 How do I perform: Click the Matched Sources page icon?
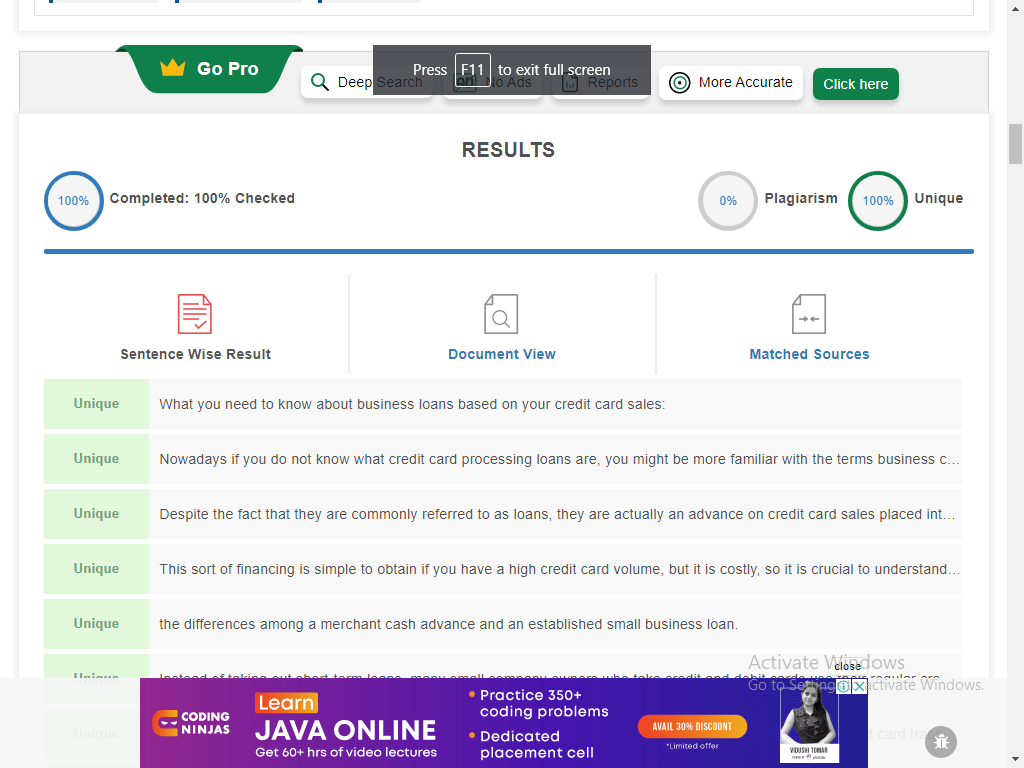pyautogui.click(x=808, y=314)
